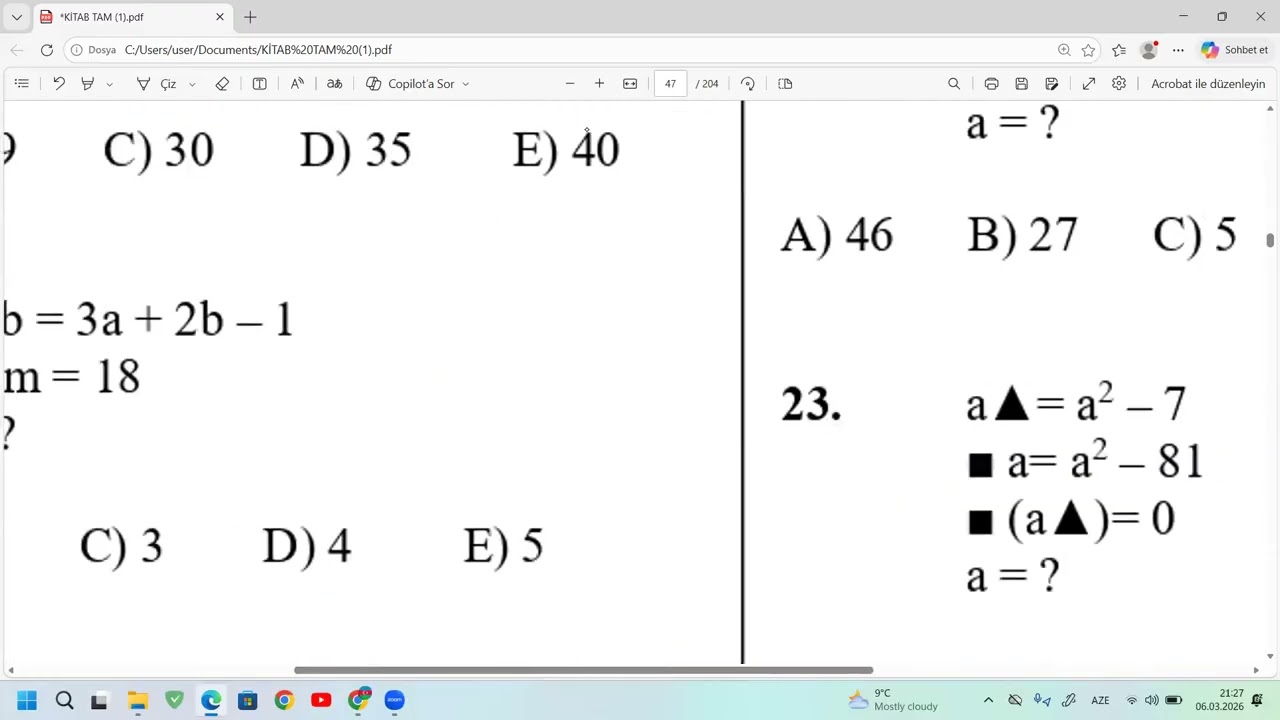Select the Çiz draw tool
The height and width of the screenshot is (720, 1280).
157,84
